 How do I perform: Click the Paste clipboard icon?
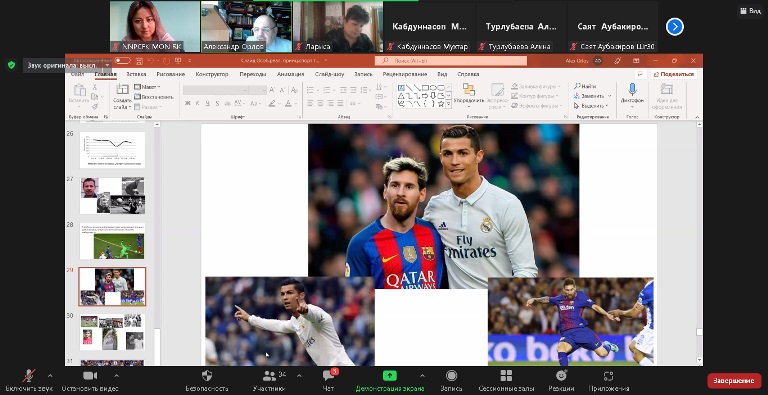pyautogui.click(x=80, y=90)
